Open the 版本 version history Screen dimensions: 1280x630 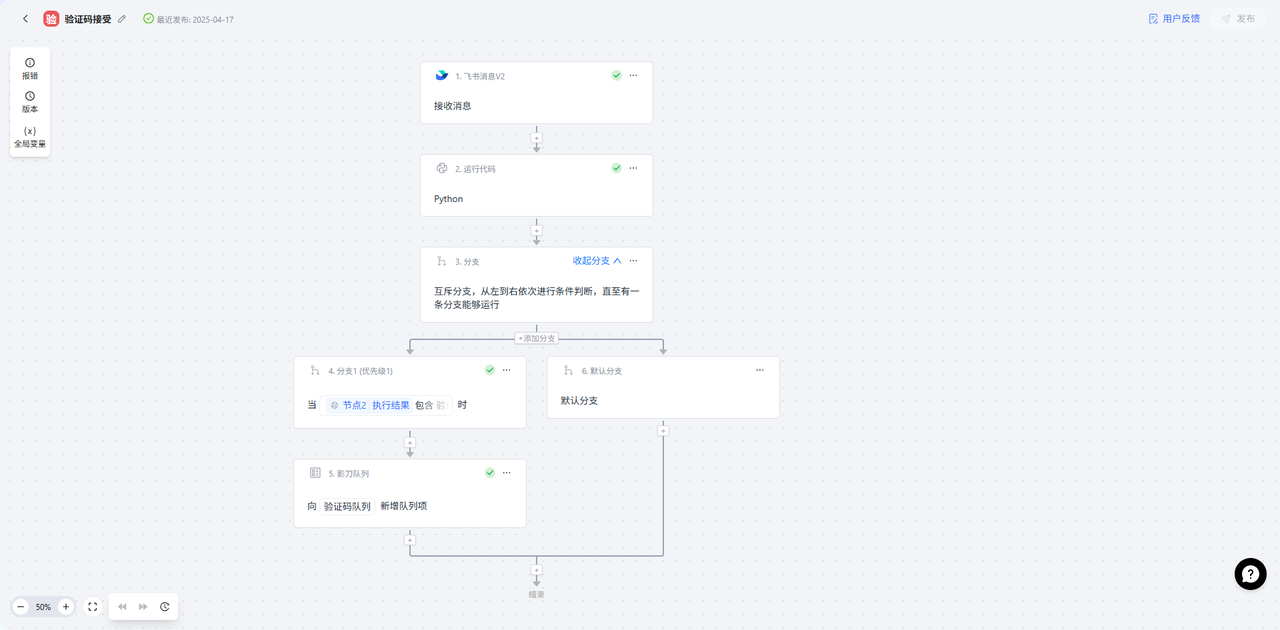[x=30, y=102]
